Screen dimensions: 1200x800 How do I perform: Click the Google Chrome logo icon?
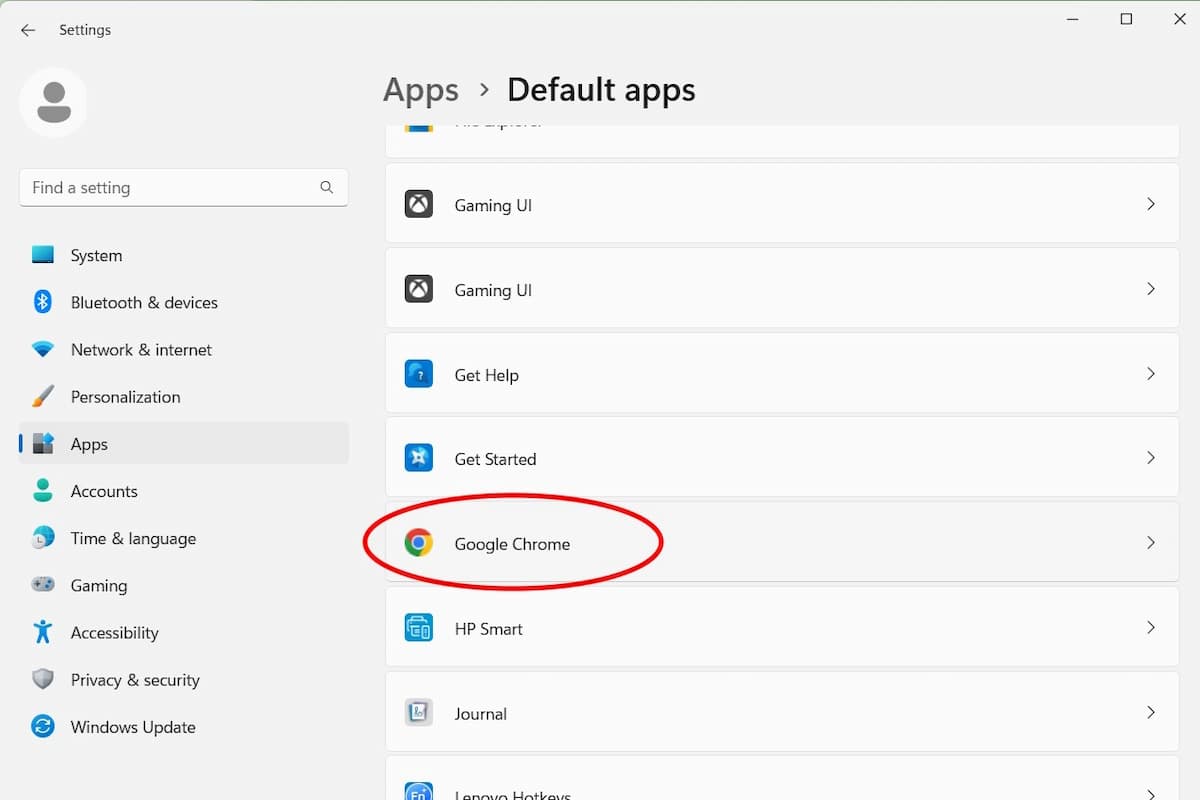click(419, 544)
